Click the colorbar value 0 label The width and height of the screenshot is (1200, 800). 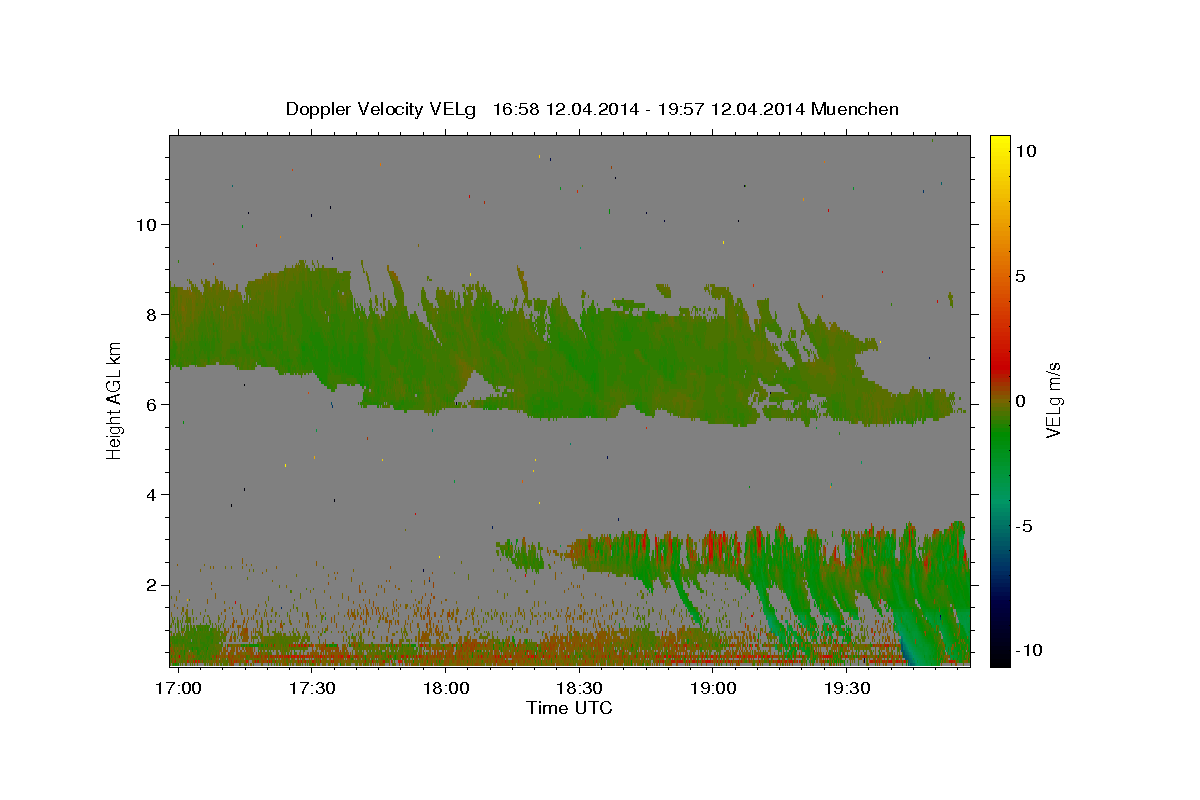(x=1021, y=400)
